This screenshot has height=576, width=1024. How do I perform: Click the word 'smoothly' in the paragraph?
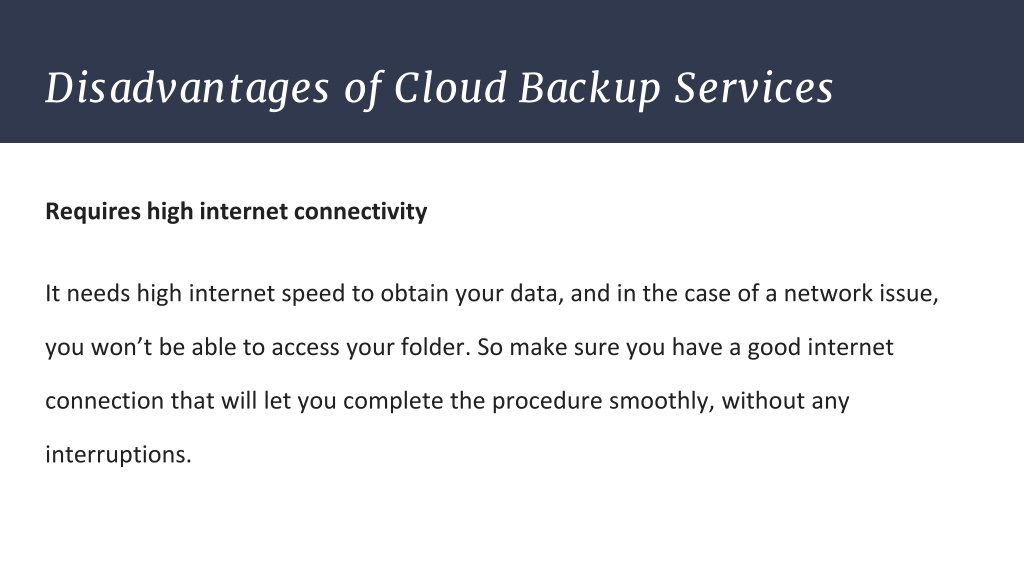tap(660, 401)
